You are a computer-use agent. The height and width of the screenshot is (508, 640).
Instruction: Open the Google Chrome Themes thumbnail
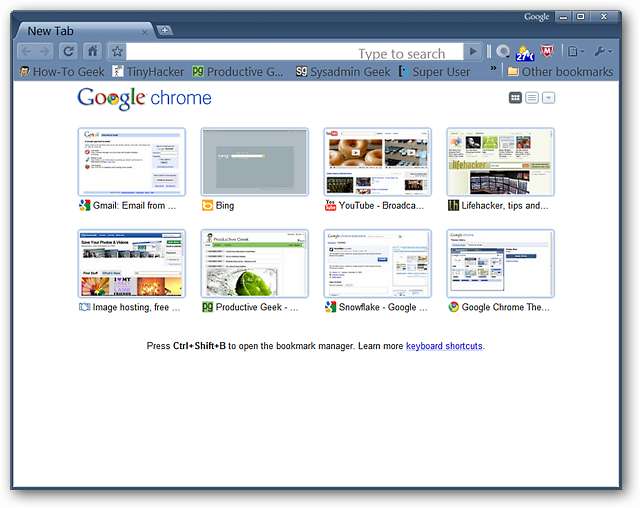tap(500, 264)
